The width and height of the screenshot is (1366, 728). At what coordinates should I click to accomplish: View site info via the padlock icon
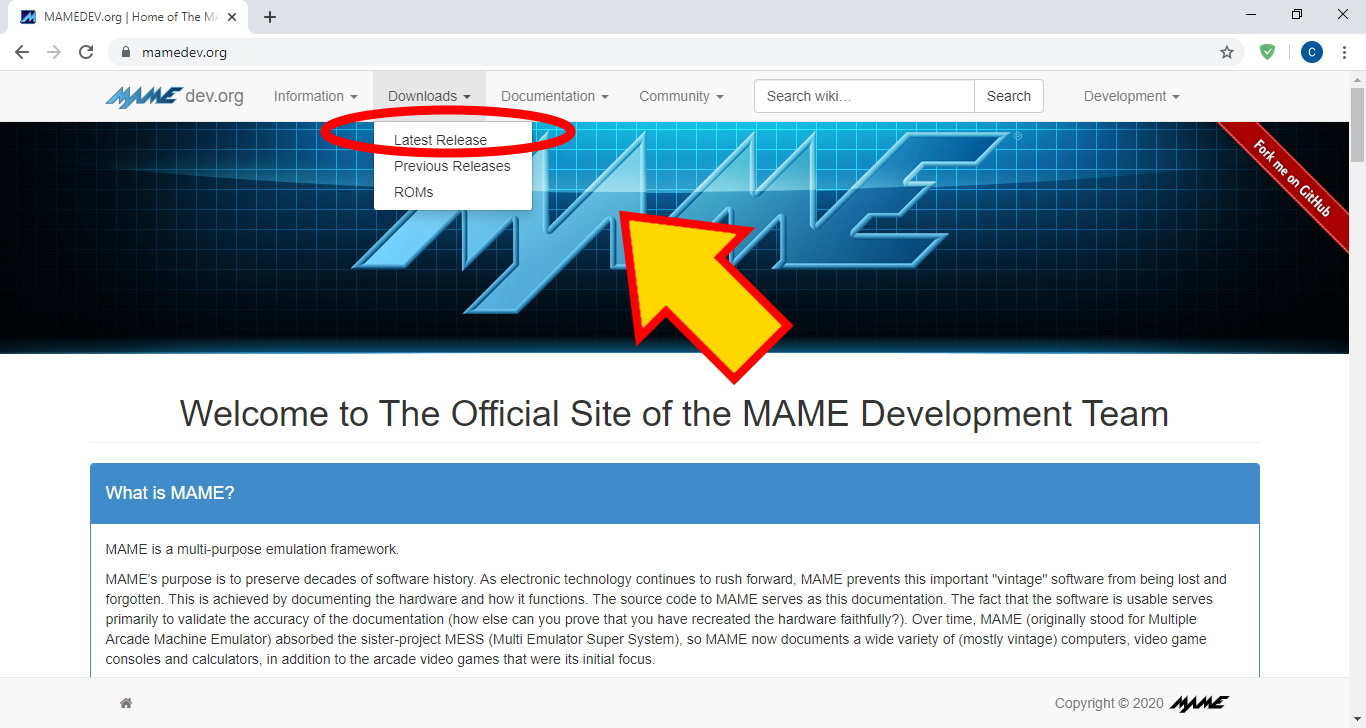click(126, 52)
